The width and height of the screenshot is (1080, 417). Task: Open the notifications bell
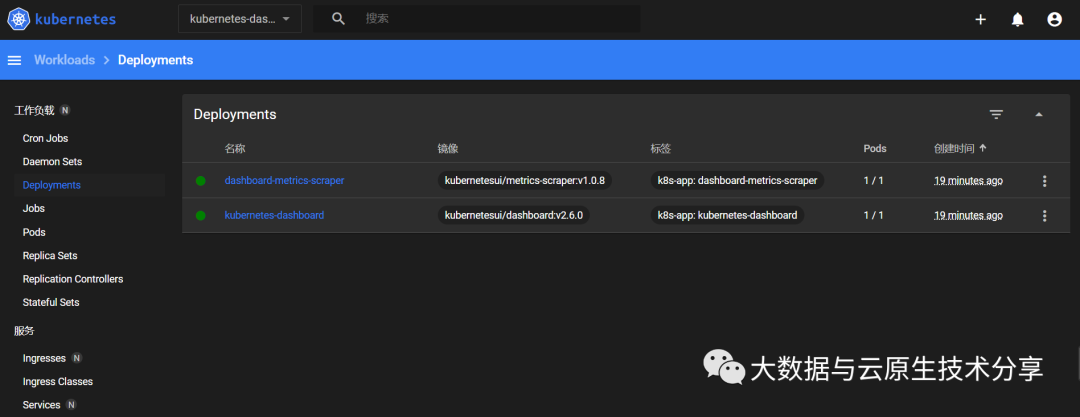point(1017,19)
